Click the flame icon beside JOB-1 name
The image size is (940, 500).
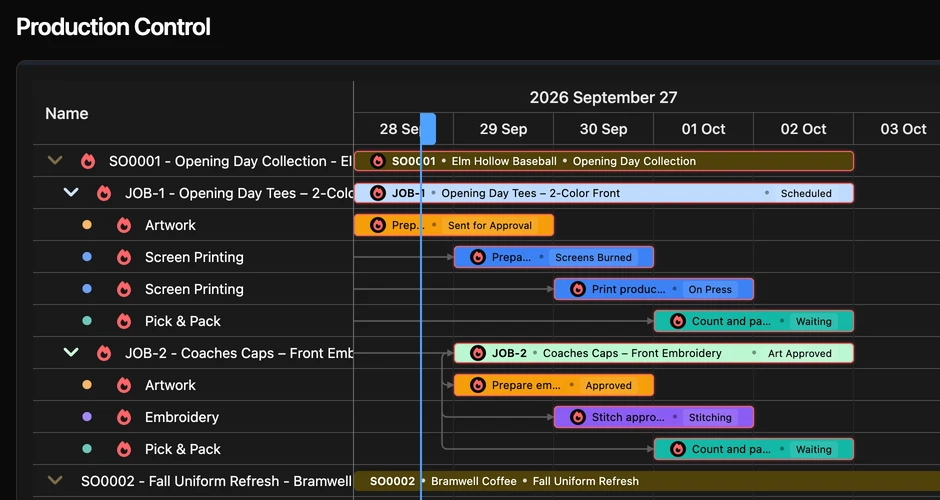click(104, 193)
